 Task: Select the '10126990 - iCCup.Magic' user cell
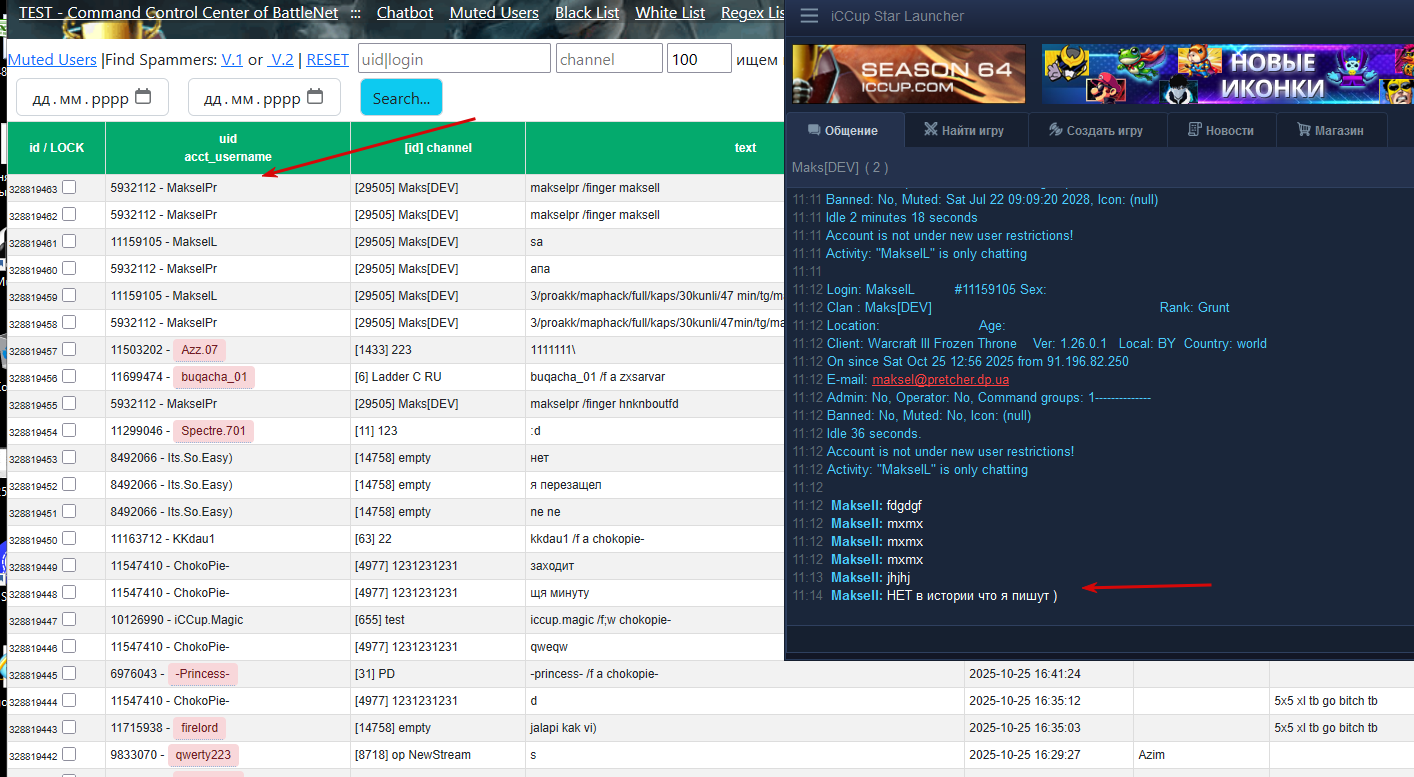228,620
